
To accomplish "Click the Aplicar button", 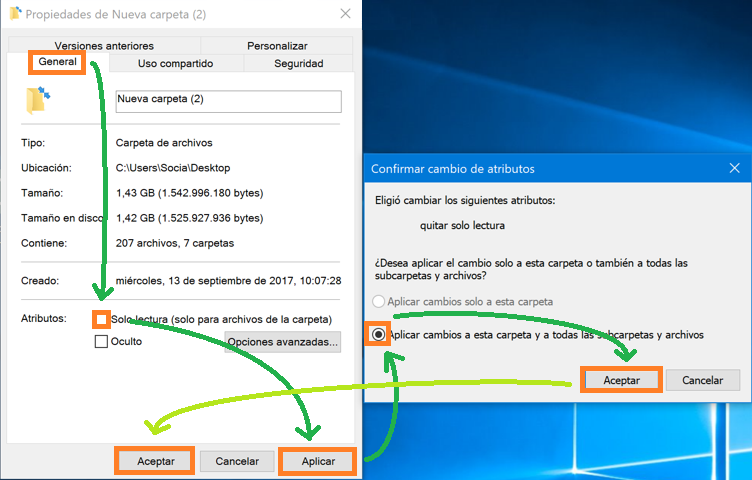I will [x=318, y=461].
